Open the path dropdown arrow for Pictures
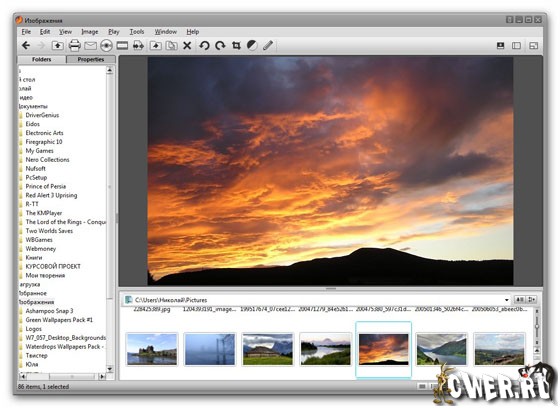The height and width of the screenshot is (408, 560). coord(506,300)
